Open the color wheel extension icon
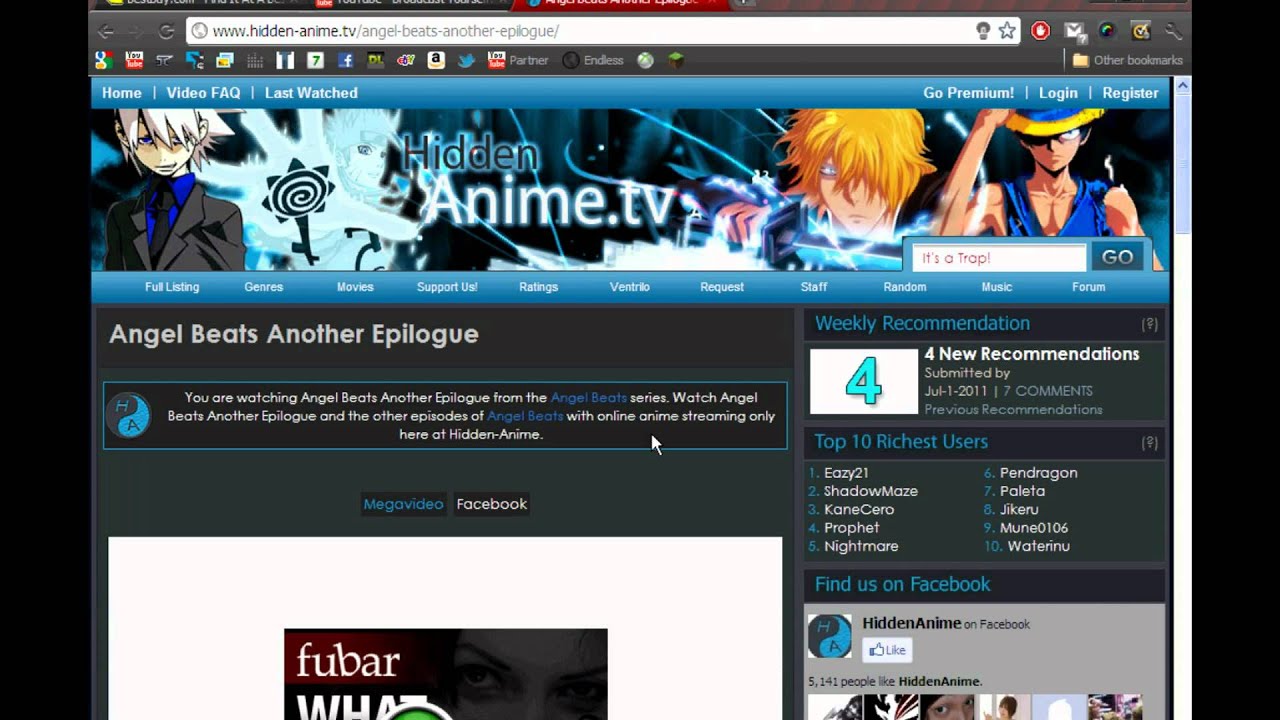 [1107, 31]
